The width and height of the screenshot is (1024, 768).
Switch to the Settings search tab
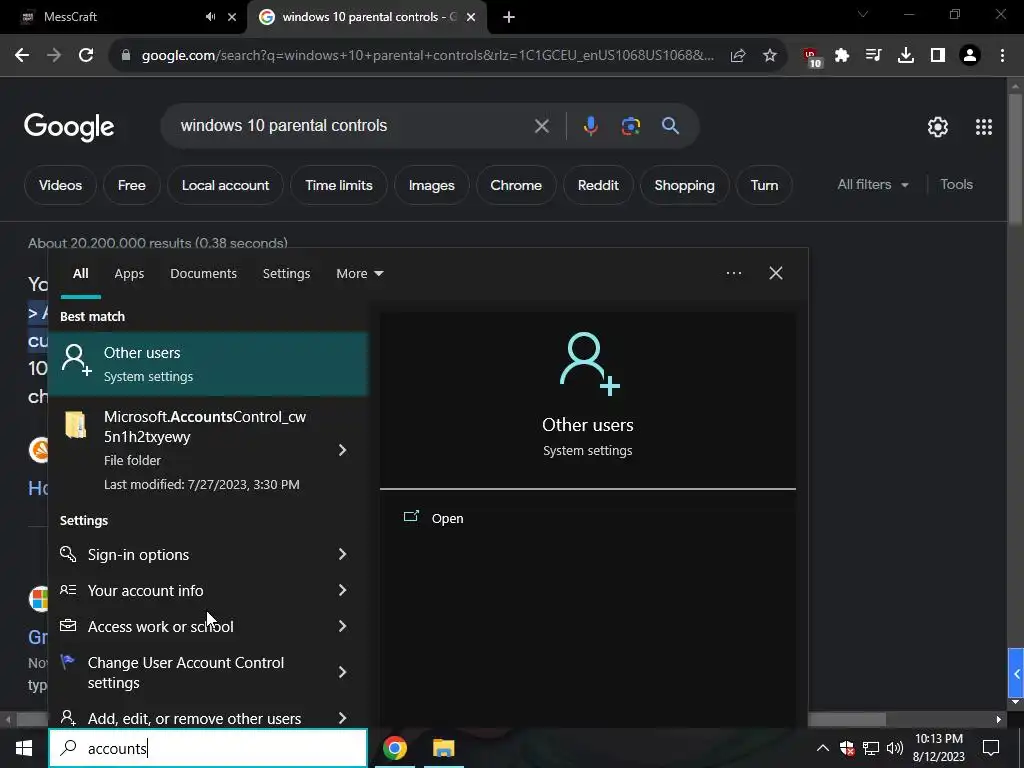(286, 274)
